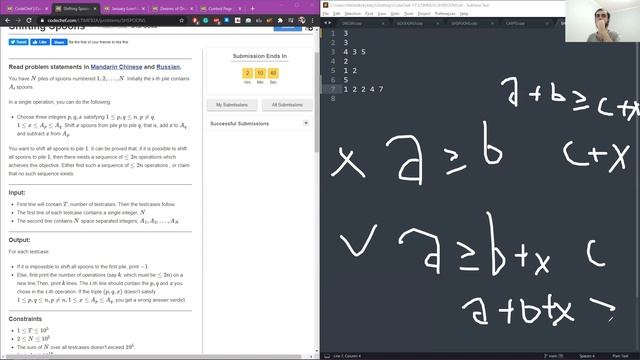Open the Chrome three-dot menu

click(x=313, y=20)
